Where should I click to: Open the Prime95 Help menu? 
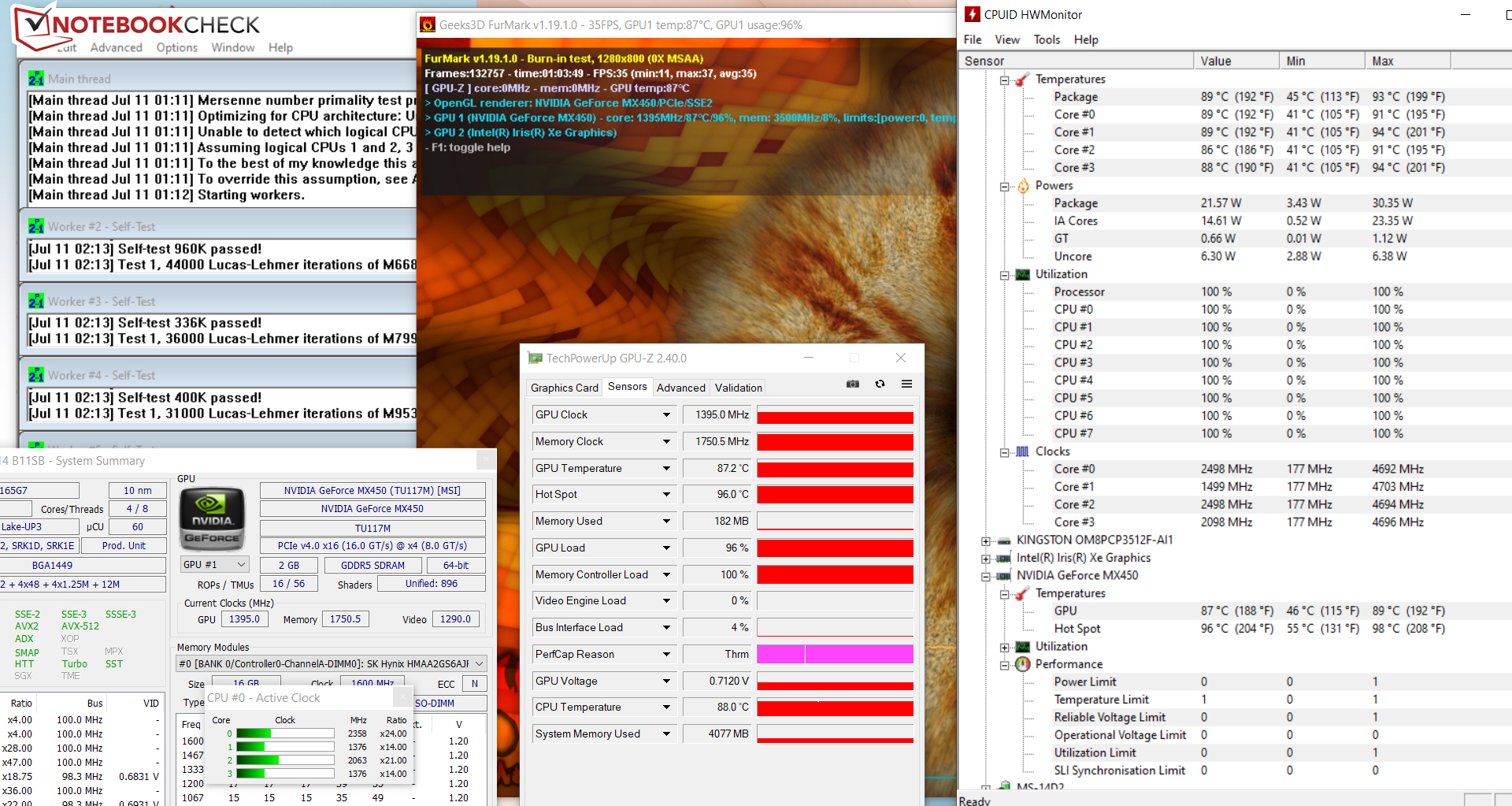click(x=280, y=47)
